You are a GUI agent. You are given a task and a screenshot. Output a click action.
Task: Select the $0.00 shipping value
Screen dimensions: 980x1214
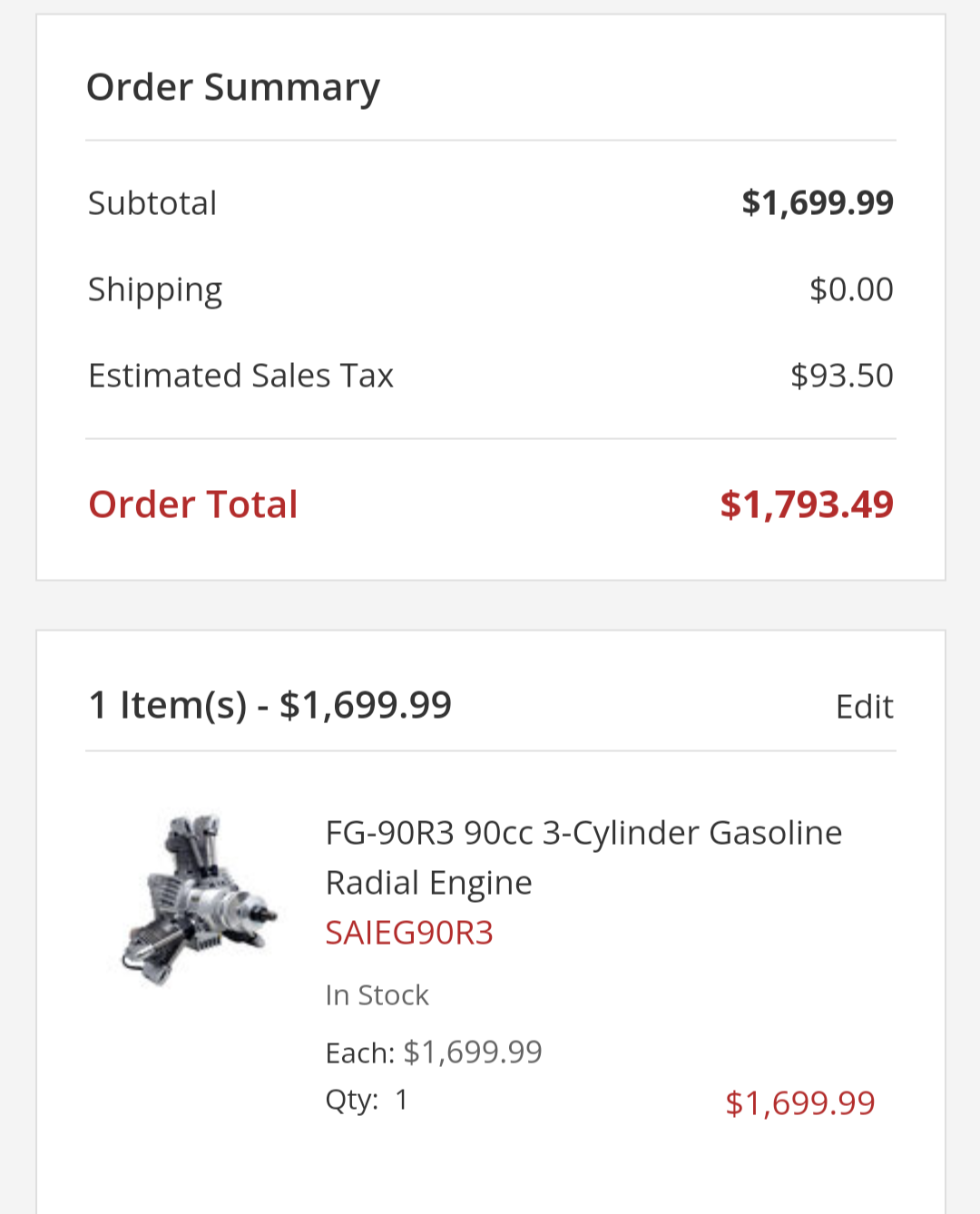point(851,289)
